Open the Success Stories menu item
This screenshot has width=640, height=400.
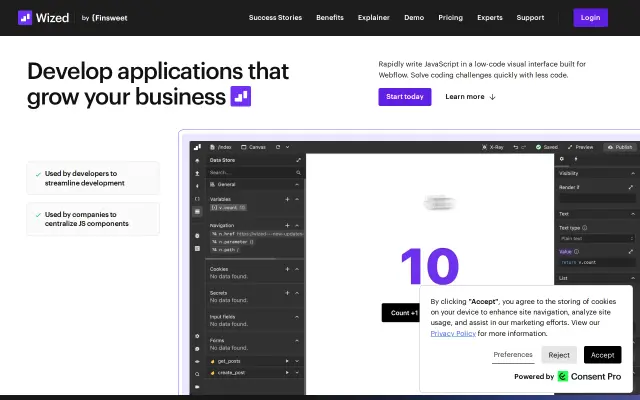(x=275, y=18)
